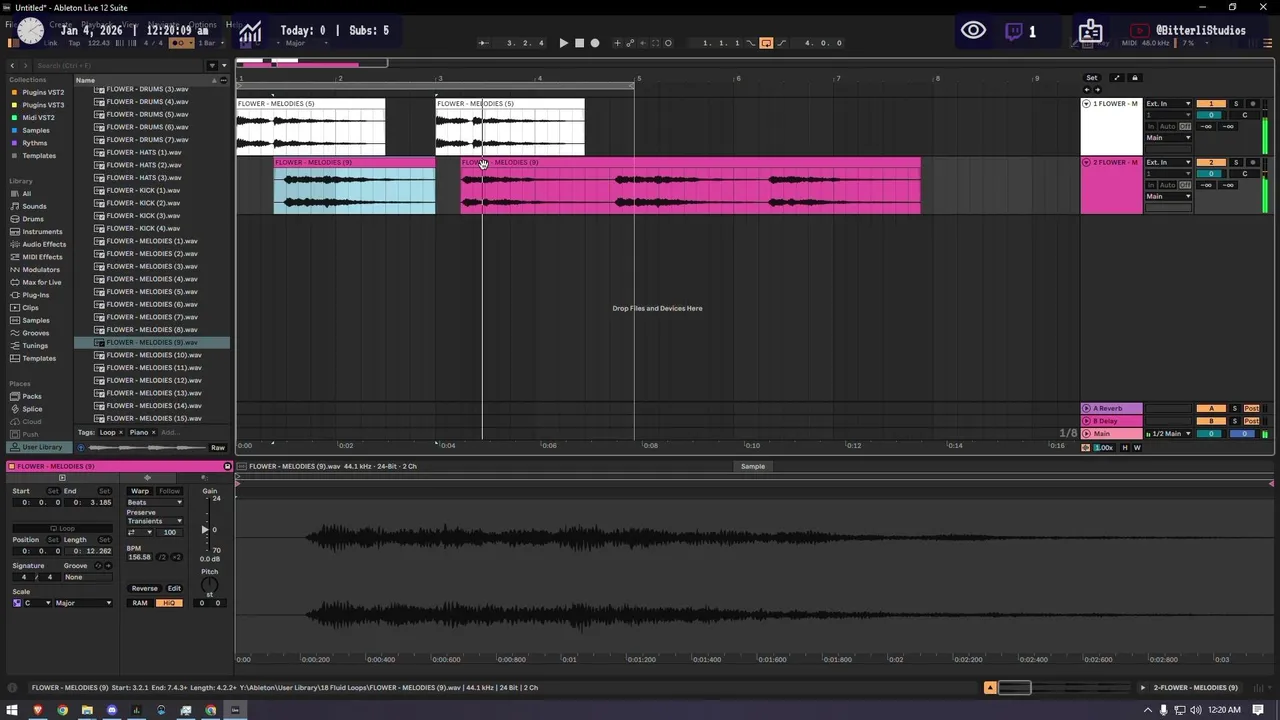Halve the clip BPM with /2
The height and width of the screenshot is (720, 1280).
(x=162, y=557)
